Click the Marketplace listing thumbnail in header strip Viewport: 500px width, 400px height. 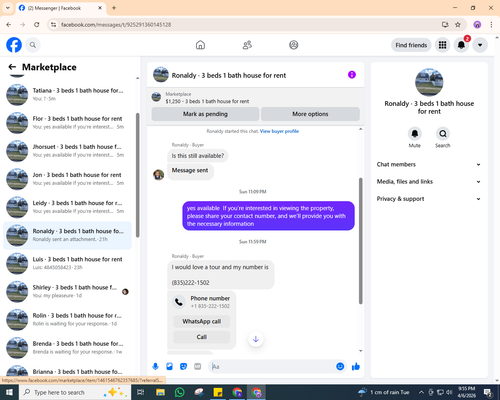click(x=156, y=97)
